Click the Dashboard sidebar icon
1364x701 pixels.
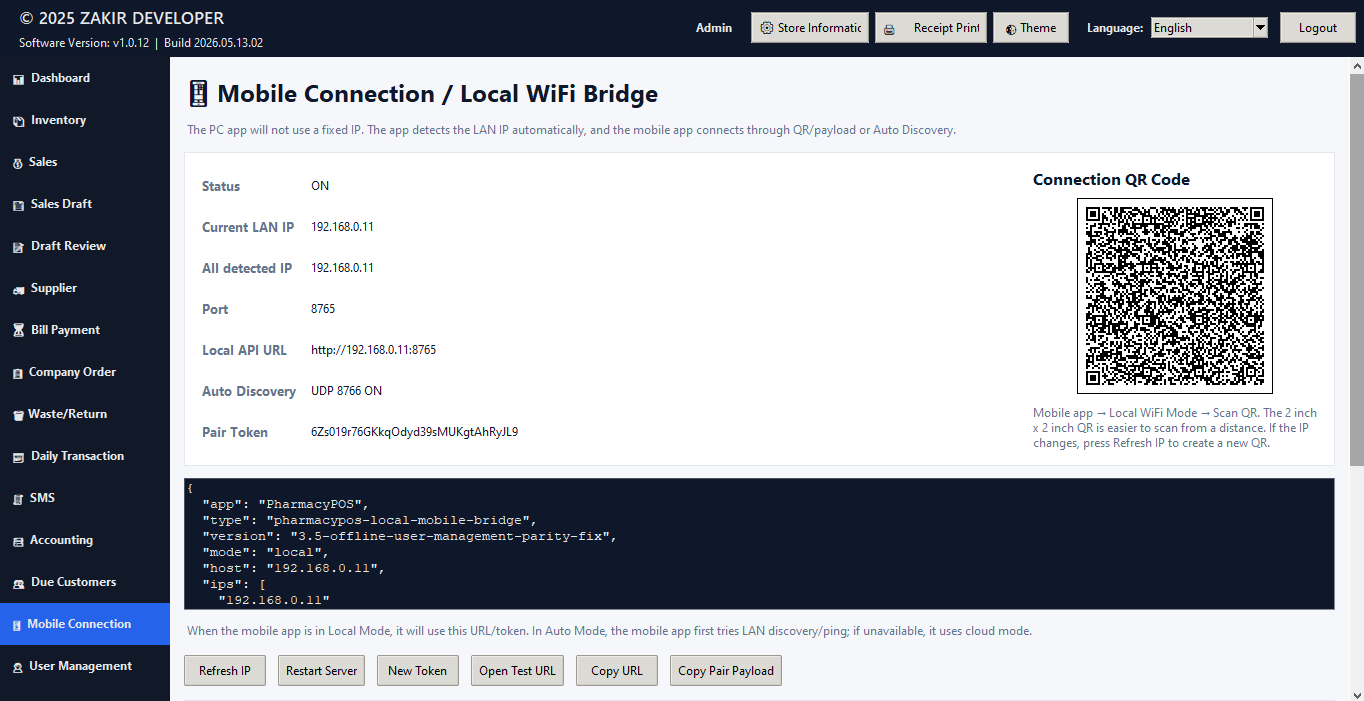18,79
